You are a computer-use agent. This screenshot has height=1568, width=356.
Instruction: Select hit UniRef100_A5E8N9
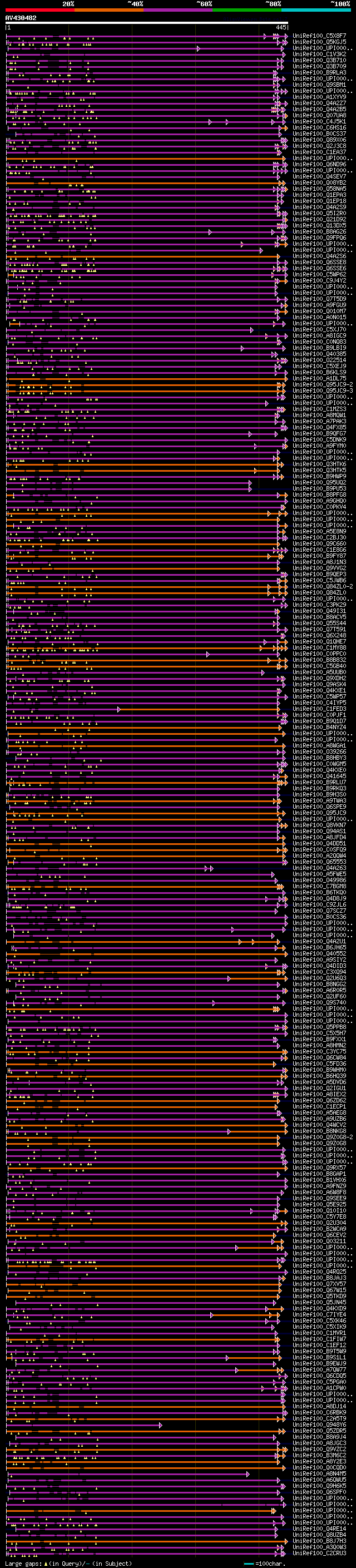(319, 531)
